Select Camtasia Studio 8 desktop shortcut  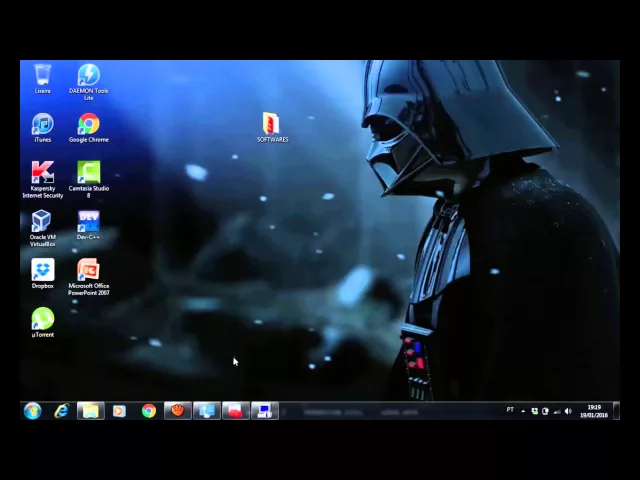89,180
